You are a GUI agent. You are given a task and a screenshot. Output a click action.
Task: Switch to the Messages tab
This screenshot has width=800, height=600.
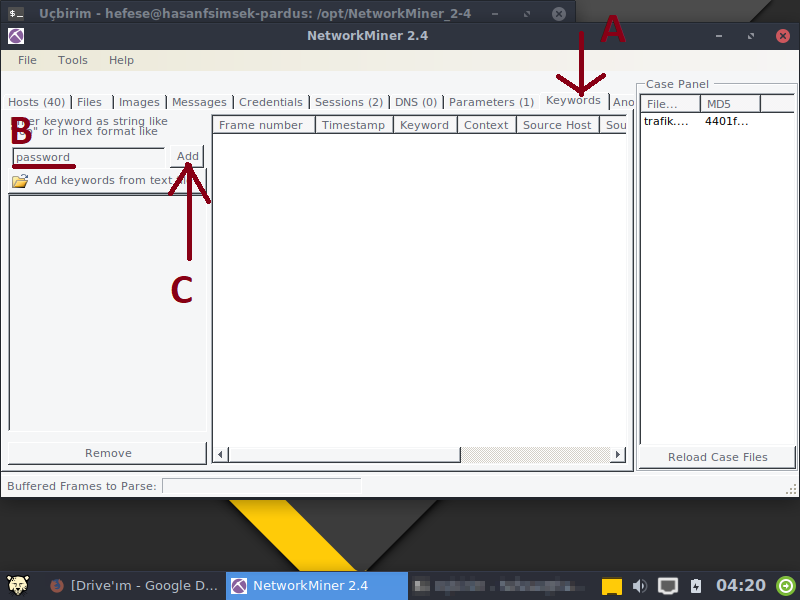pyautogui.click(x=199, y=102)
